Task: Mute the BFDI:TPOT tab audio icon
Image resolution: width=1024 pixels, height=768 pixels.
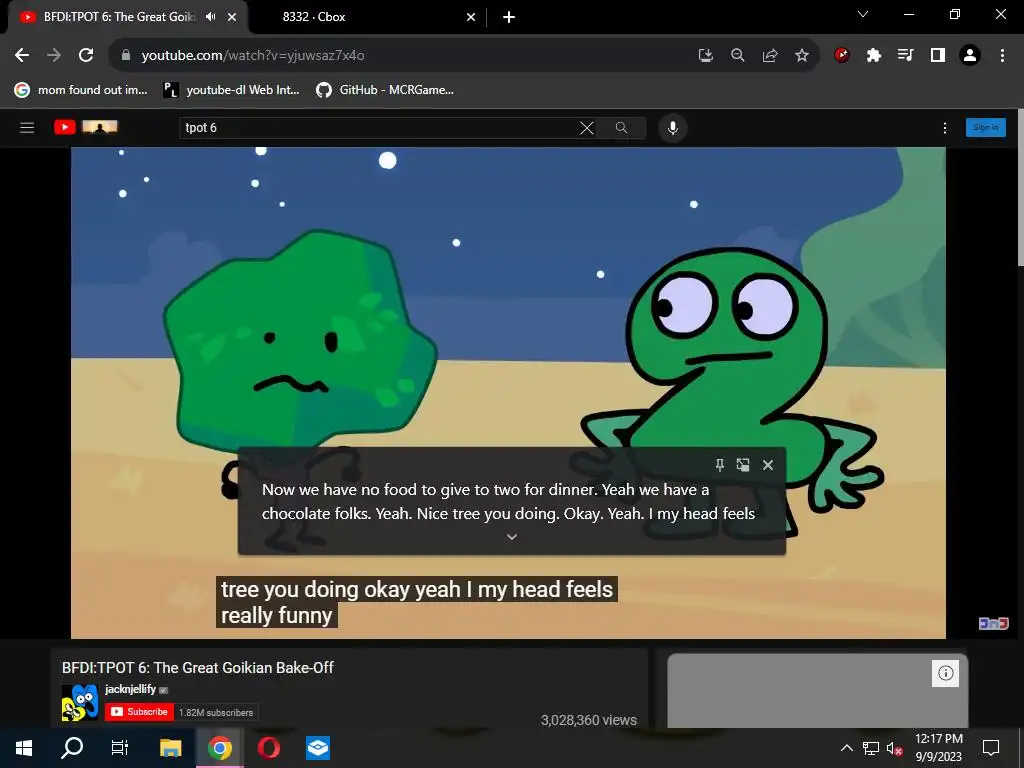Action: [x=210, y=17]
